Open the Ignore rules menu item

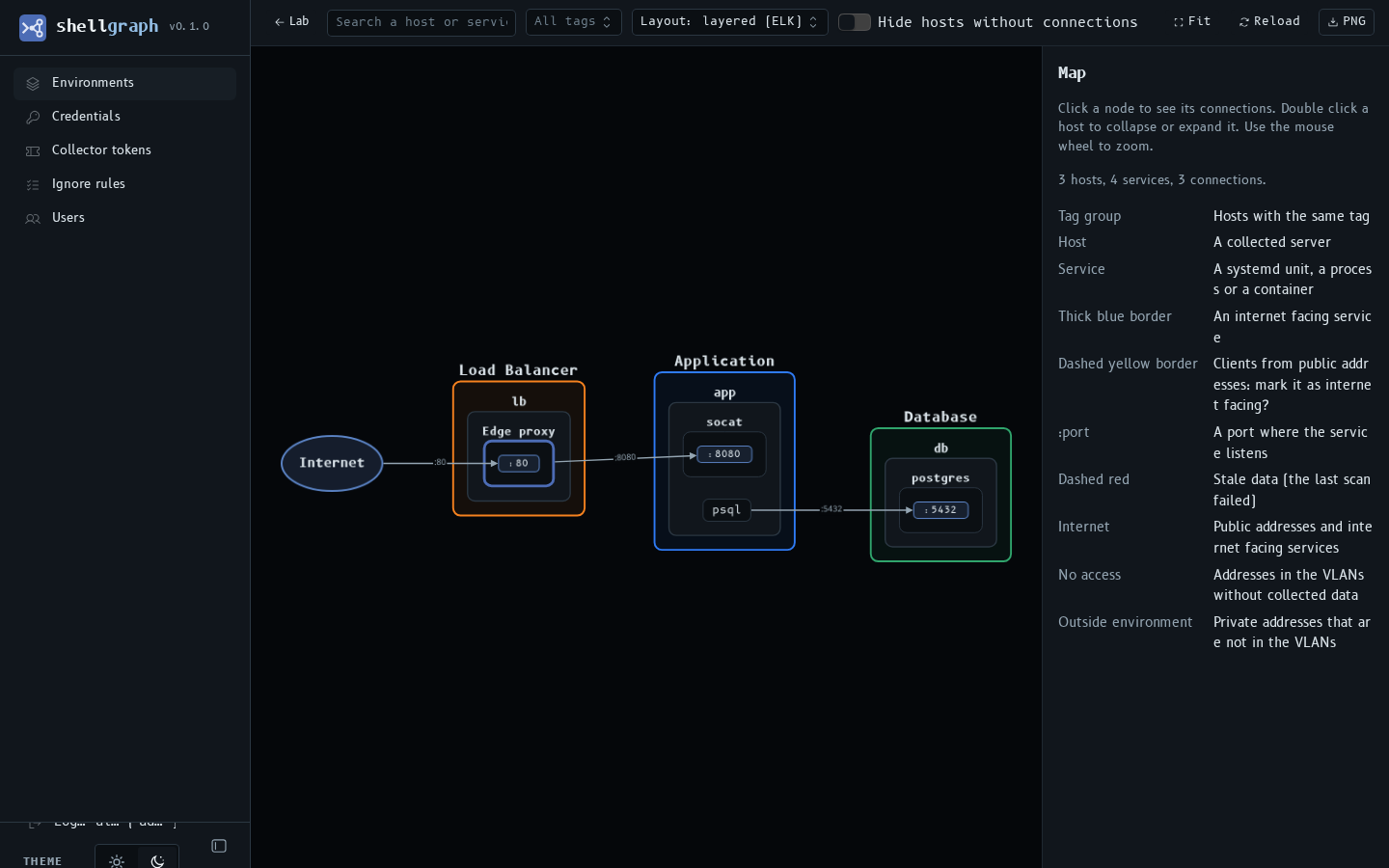124,184
